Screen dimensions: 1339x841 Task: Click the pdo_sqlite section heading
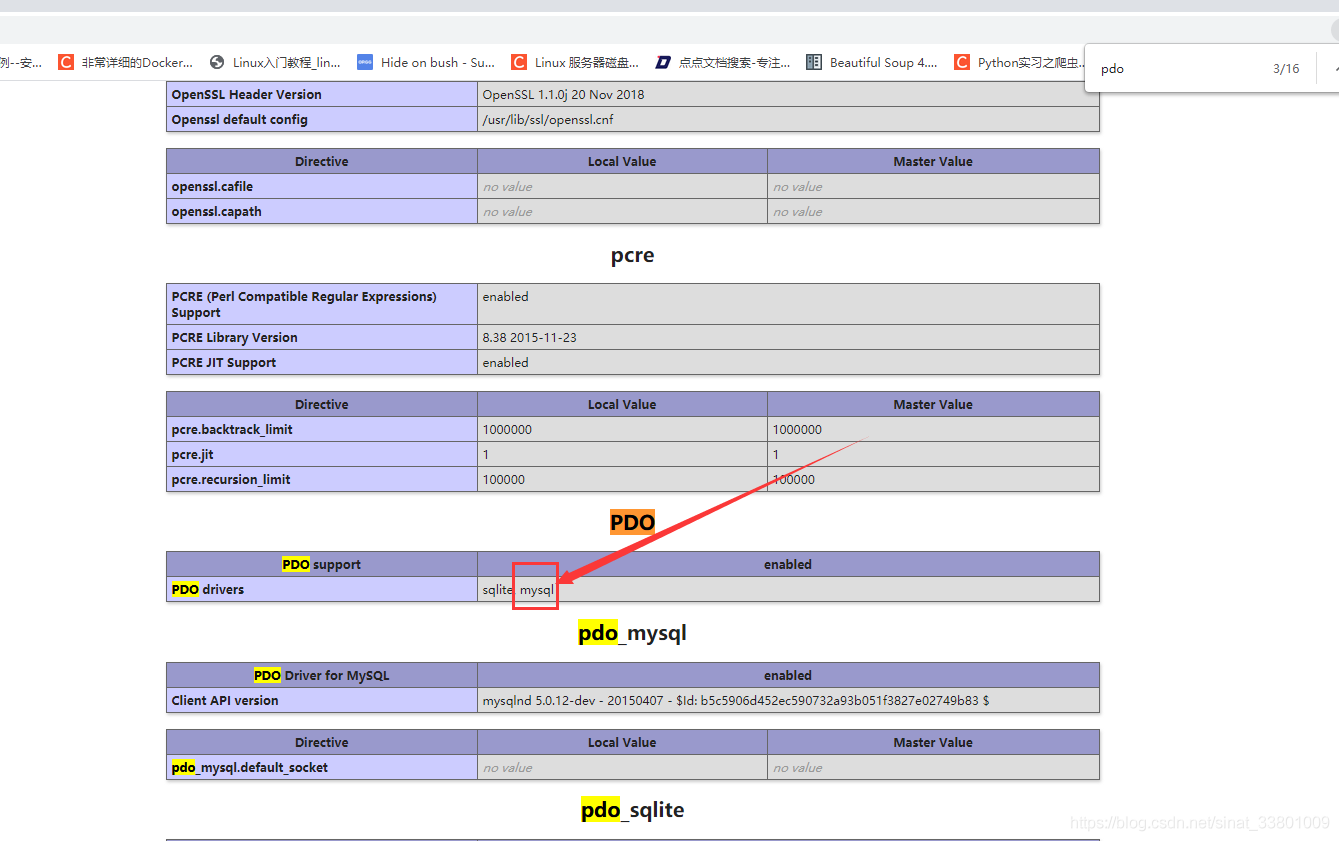632,810
